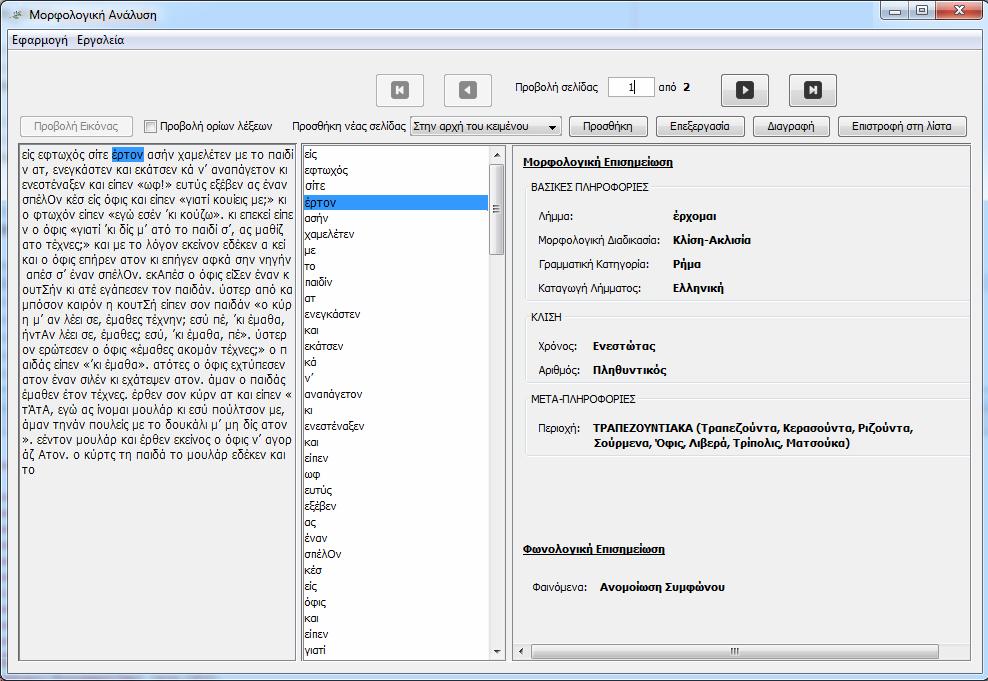Go to previous page arrow button

[468, 90]
